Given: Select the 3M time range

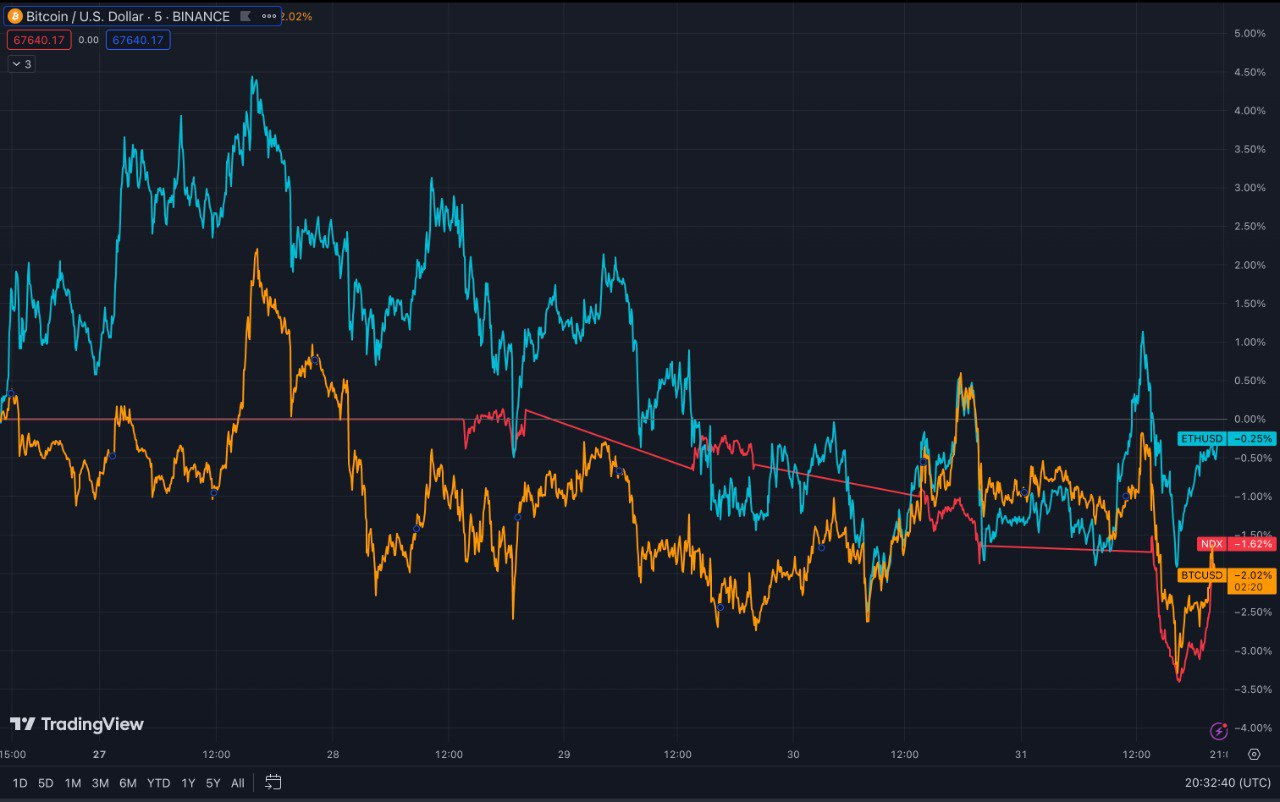Looking at the screenshot, I should 100,783.
